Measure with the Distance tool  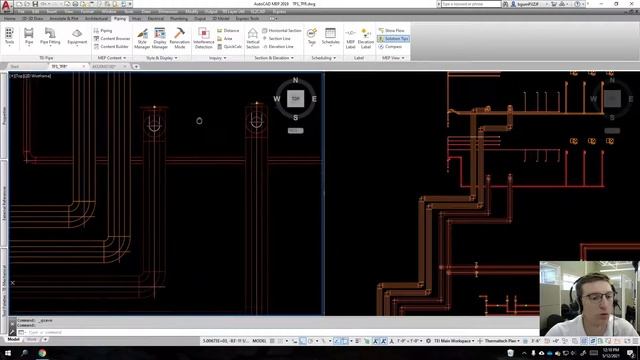point(228,31)
